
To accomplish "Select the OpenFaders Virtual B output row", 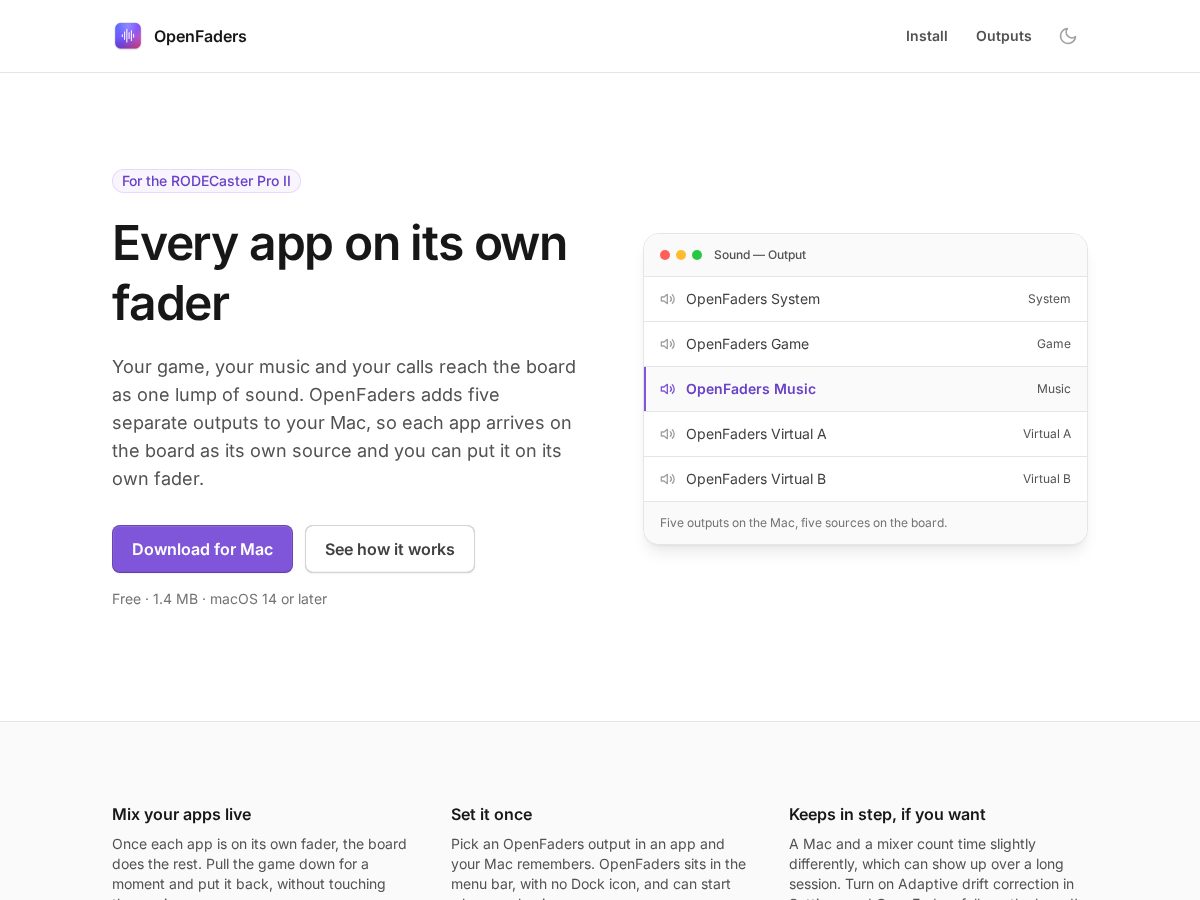I will pos(865,479).
